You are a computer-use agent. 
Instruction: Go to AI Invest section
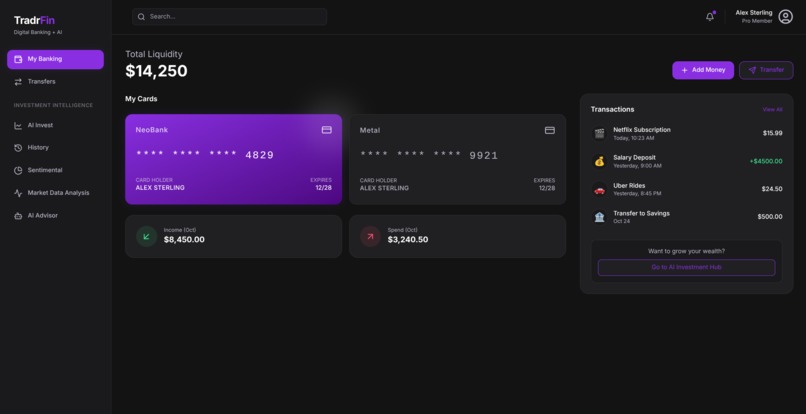pos(56,125)
